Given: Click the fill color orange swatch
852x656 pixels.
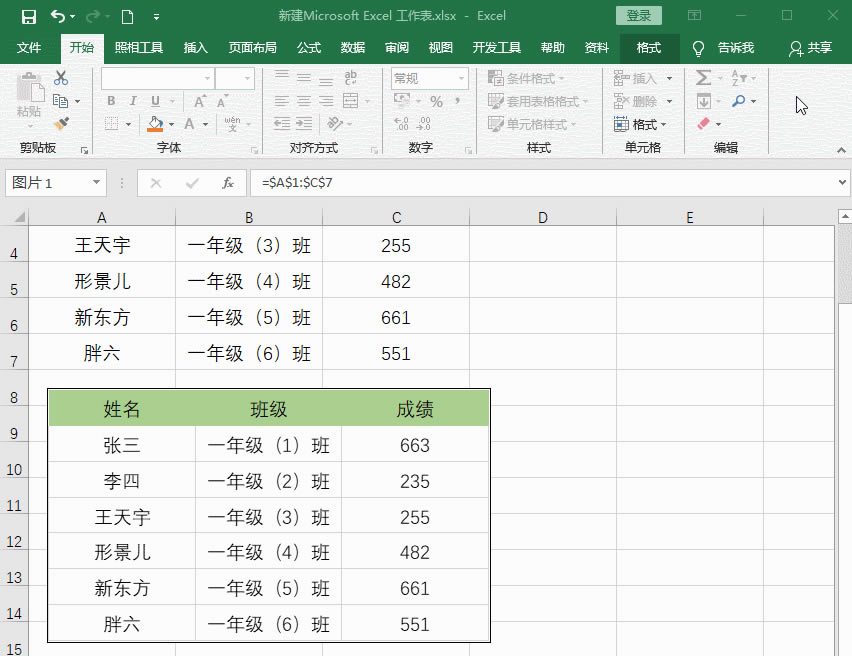Looking at the screenshot, I should tap(155, 124).
